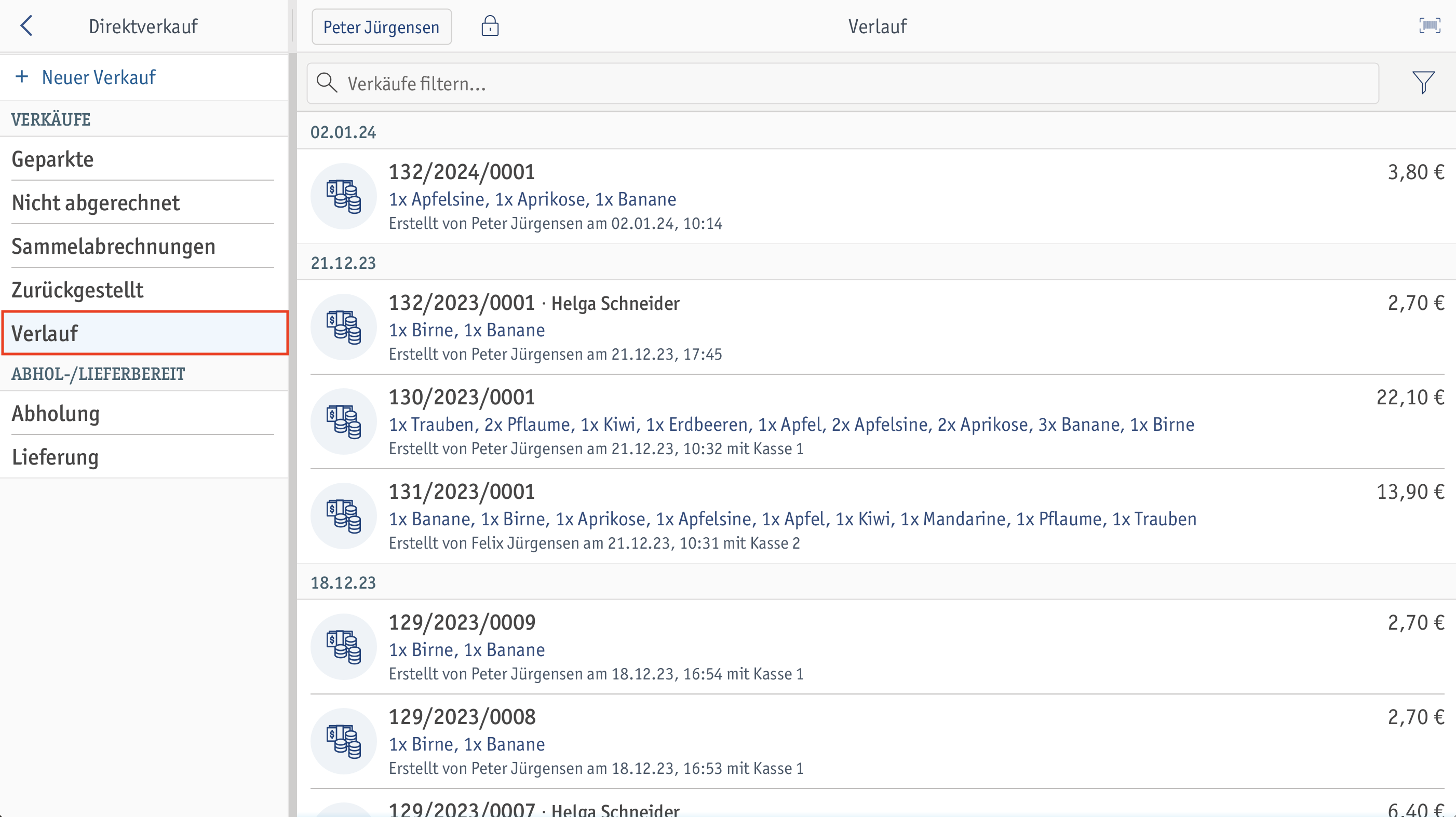Click amount 22,10 €

1410,397
